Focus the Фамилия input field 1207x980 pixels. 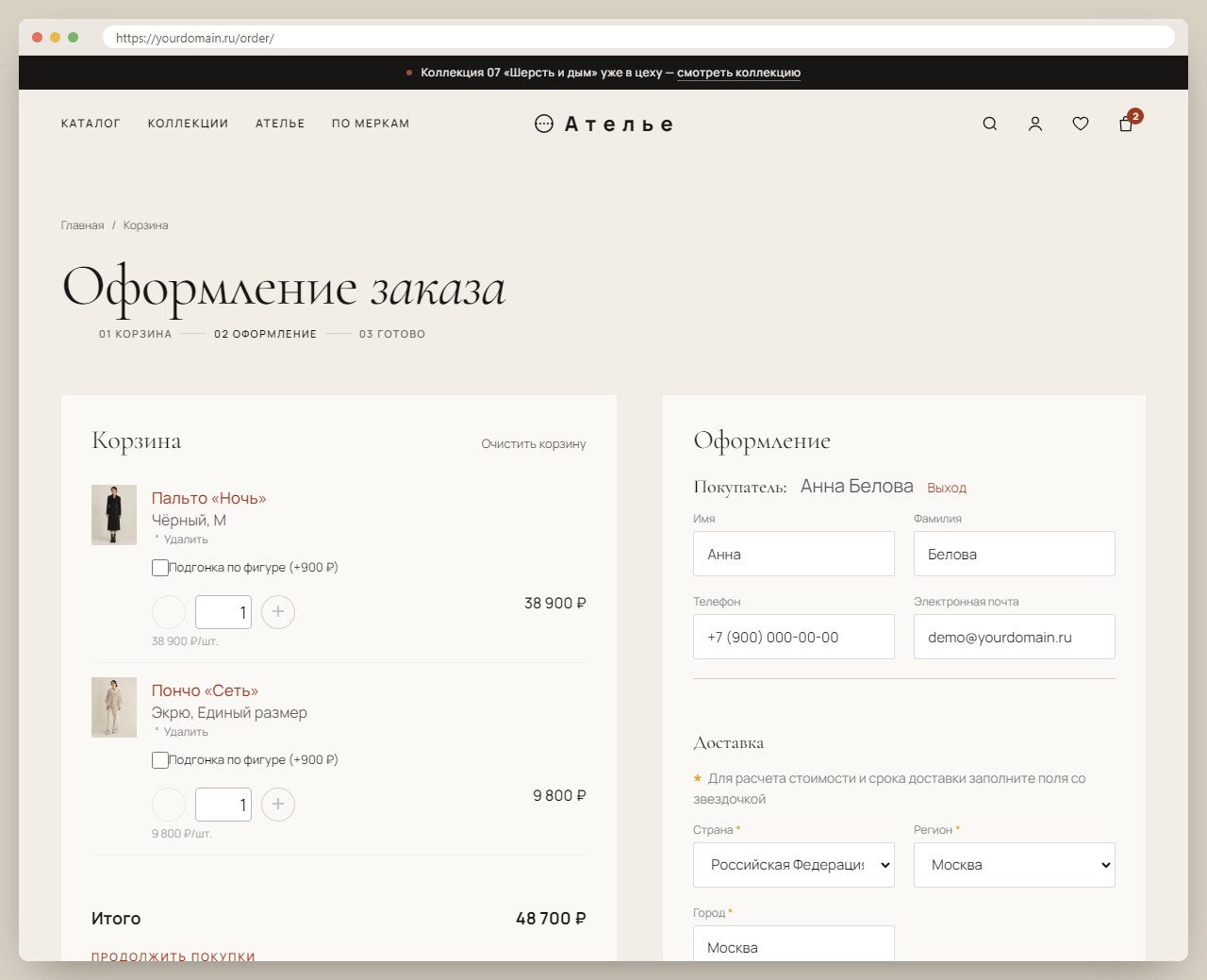(1015, 554)
